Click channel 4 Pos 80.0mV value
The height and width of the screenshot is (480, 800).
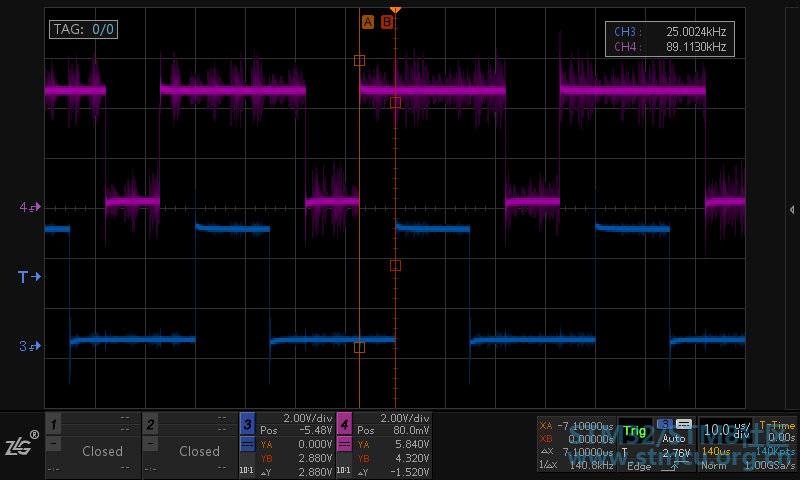coord(411,431)
